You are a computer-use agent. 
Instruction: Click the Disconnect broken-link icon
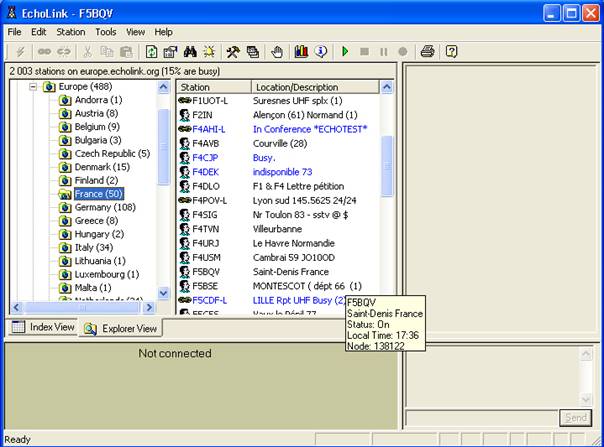[x=64, y=52]
